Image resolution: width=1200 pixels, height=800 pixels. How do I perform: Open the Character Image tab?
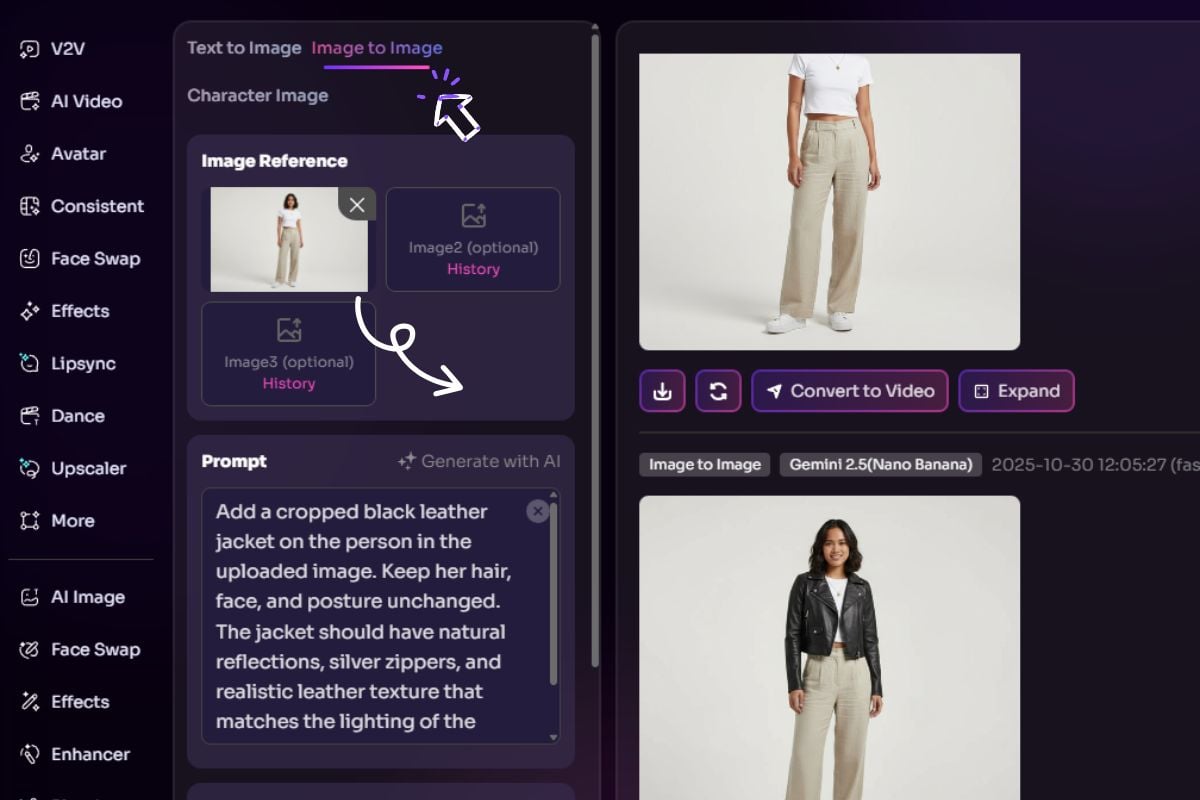click(x=258, y=96)
